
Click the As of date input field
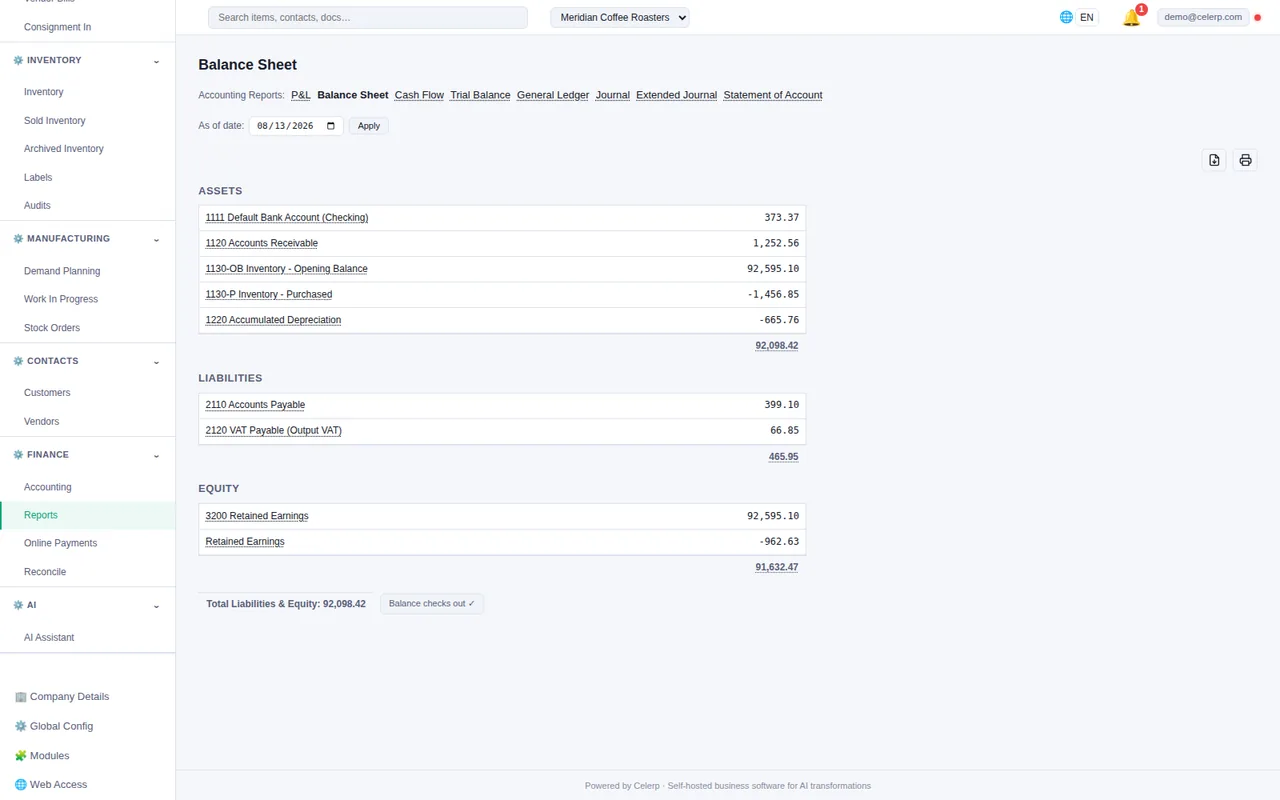click(x=296, y=126)
